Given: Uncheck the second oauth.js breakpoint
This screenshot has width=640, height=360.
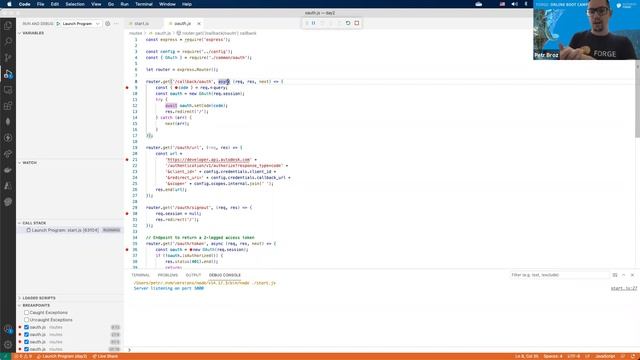Looking at the screenshot, I should [27, 335].
